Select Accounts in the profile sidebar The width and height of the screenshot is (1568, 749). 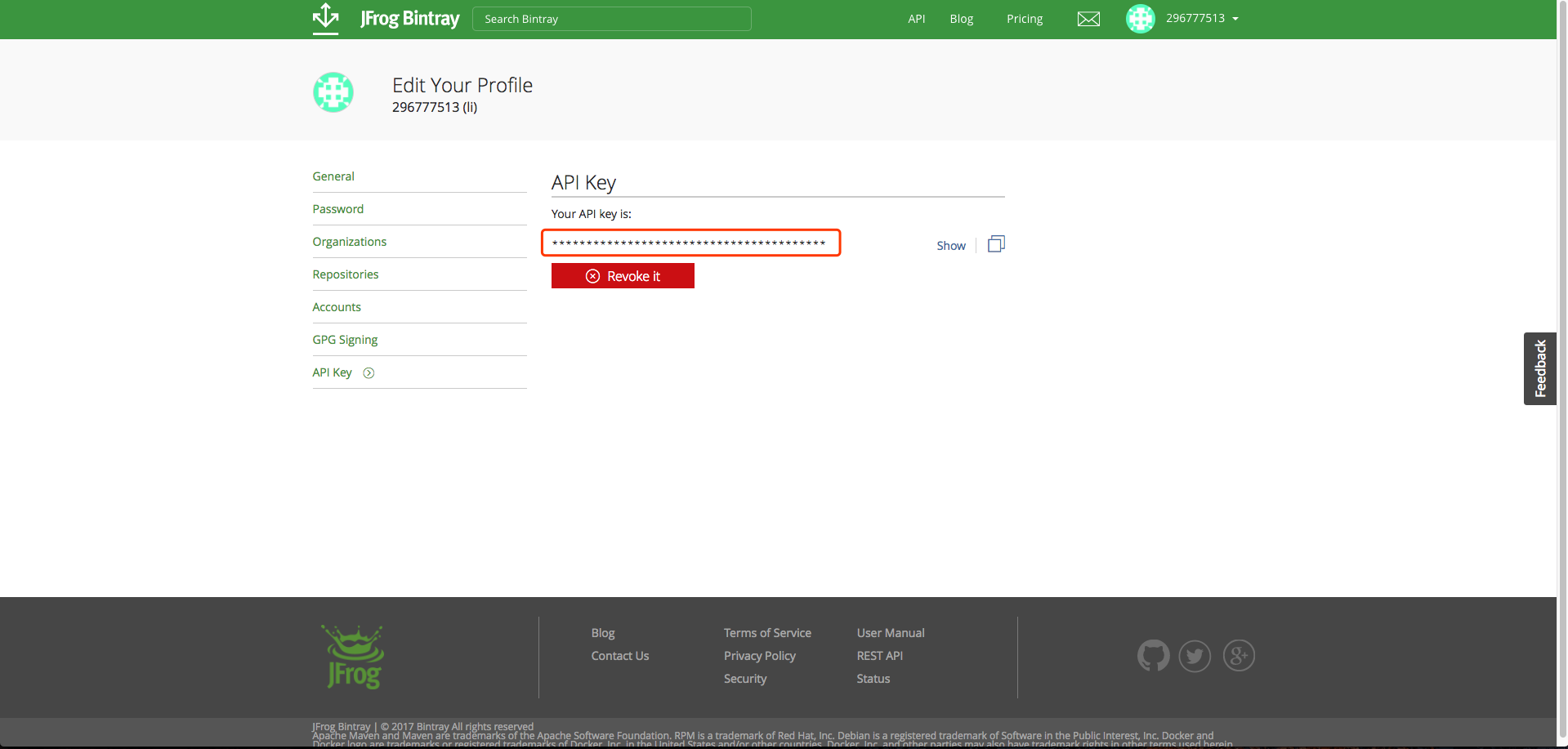click(337, 307)
